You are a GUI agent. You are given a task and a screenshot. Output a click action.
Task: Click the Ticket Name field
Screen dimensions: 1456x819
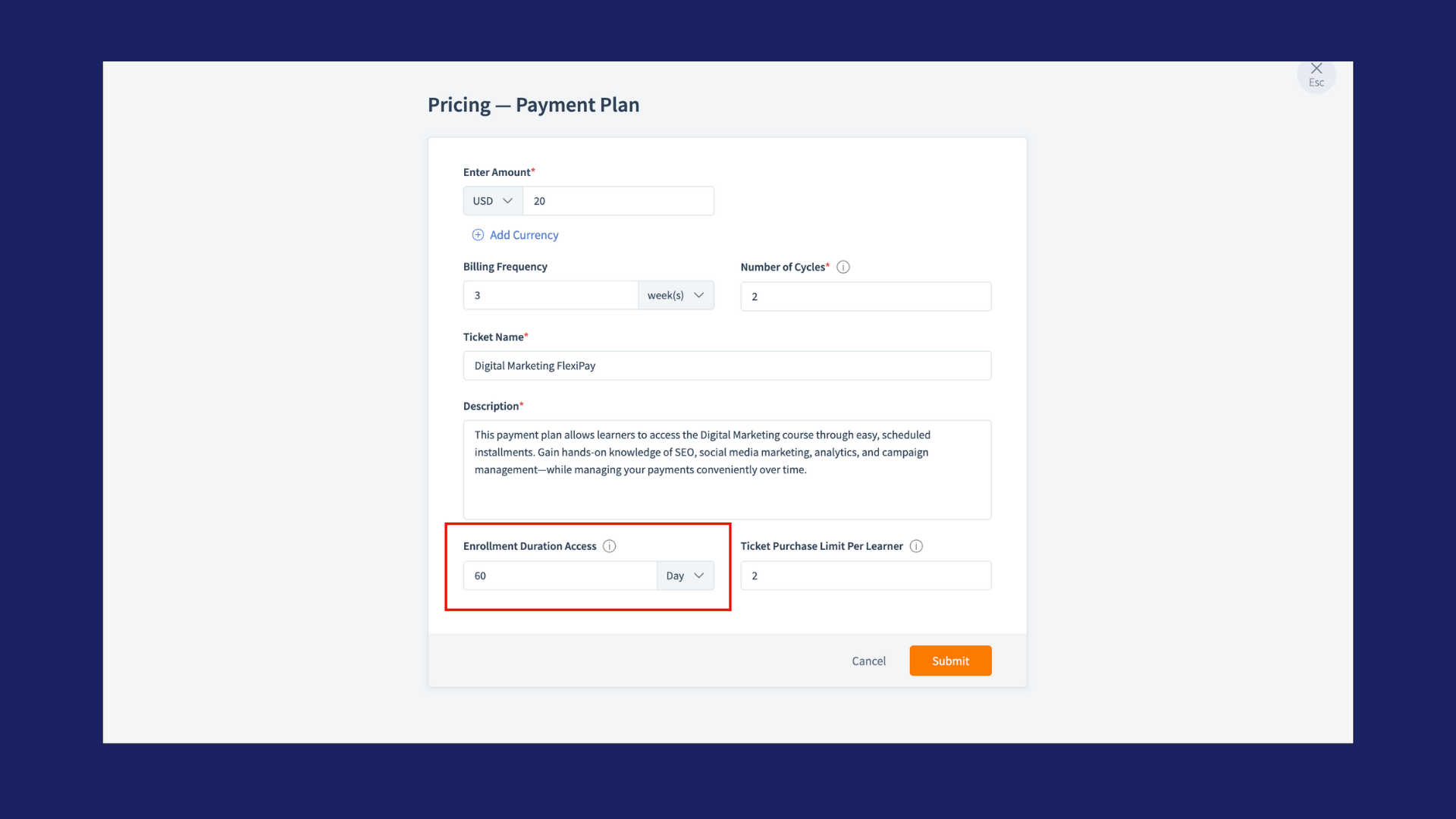(x=726, y=366)
